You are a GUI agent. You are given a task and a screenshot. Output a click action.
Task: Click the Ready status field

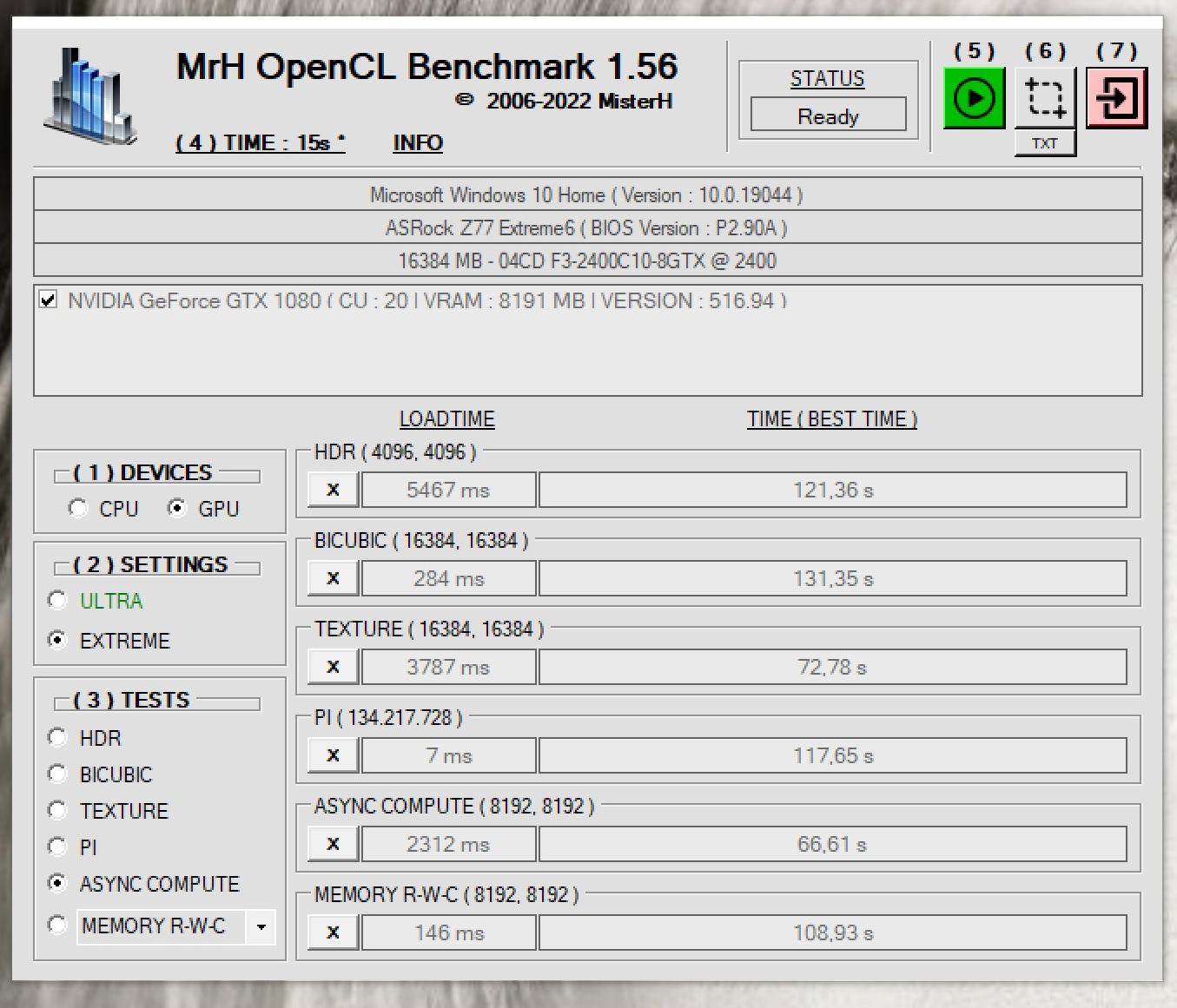point(828,115)
